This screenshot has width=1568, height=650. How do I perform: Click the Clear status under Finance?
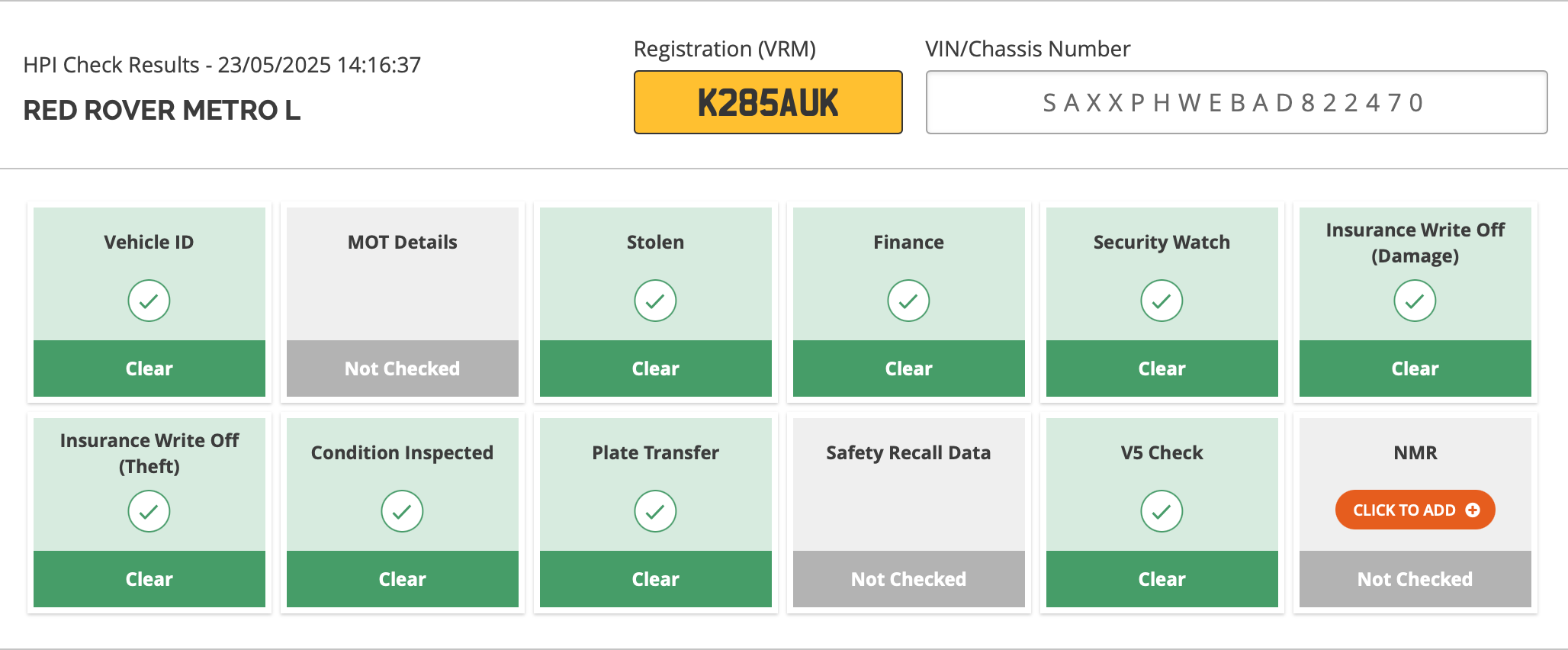pos(909,368)
